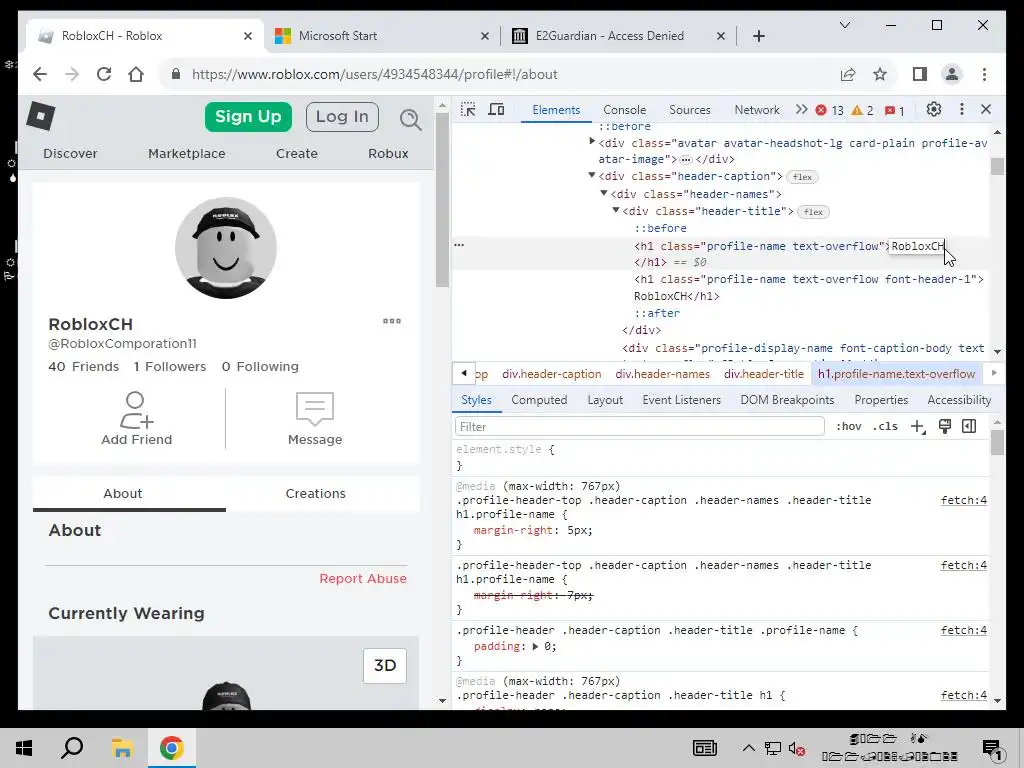
Task: Click the Report Abuse link
Action: pos(362,579)
